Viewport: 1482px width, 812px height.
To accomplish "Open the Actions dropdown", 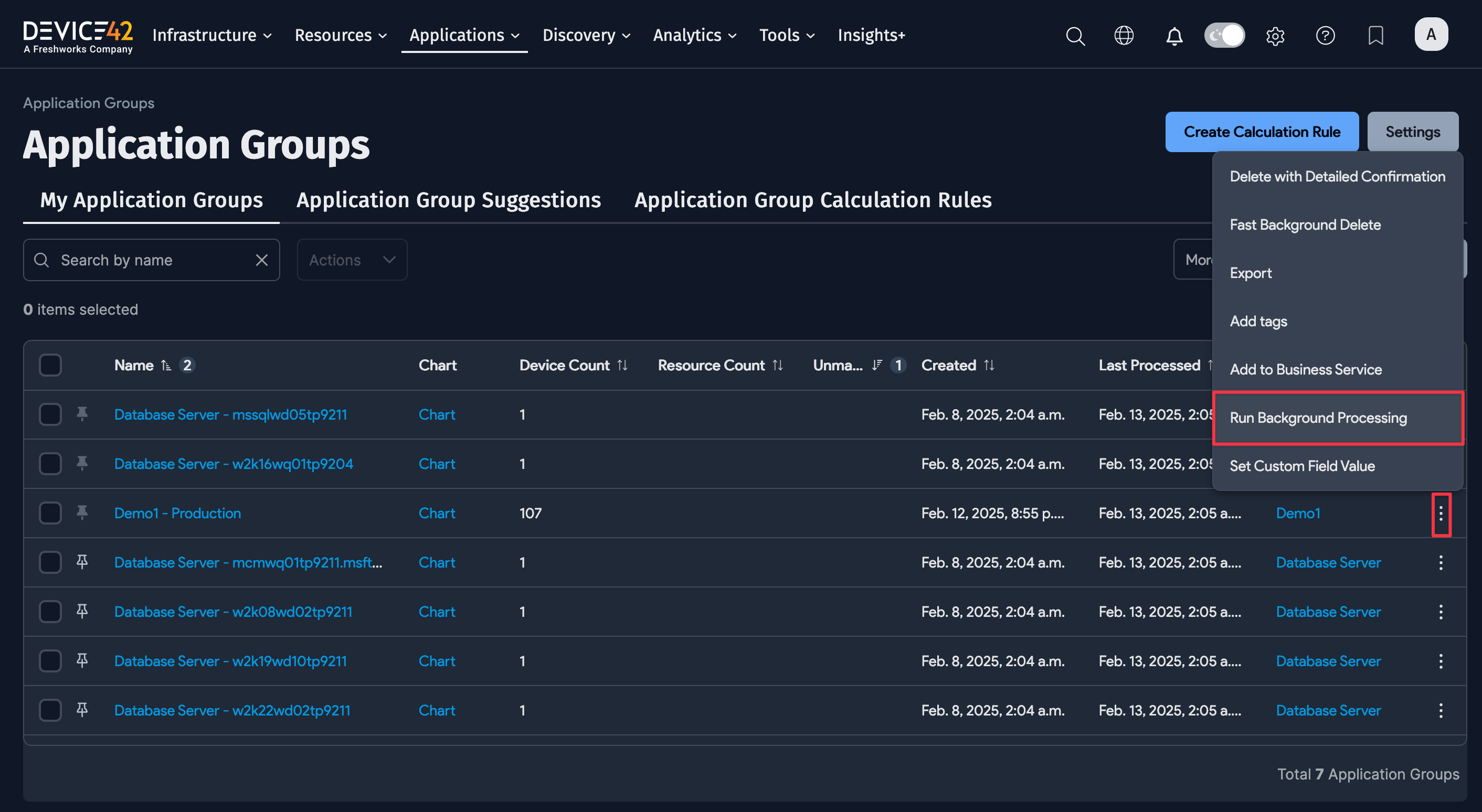I will pos(352,259).
